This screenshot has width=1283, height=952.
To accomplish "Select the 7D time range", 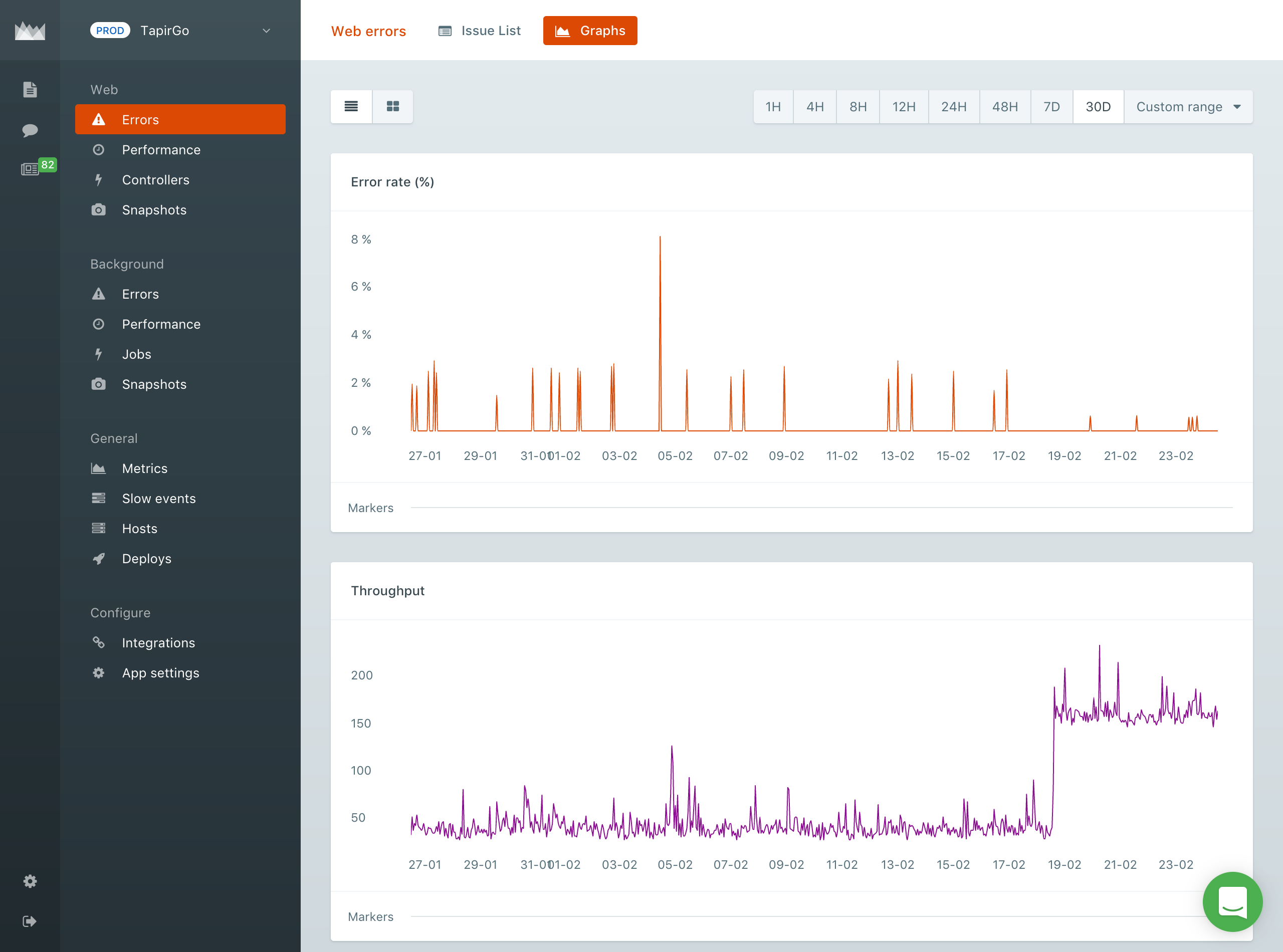I will point(1051,107).
